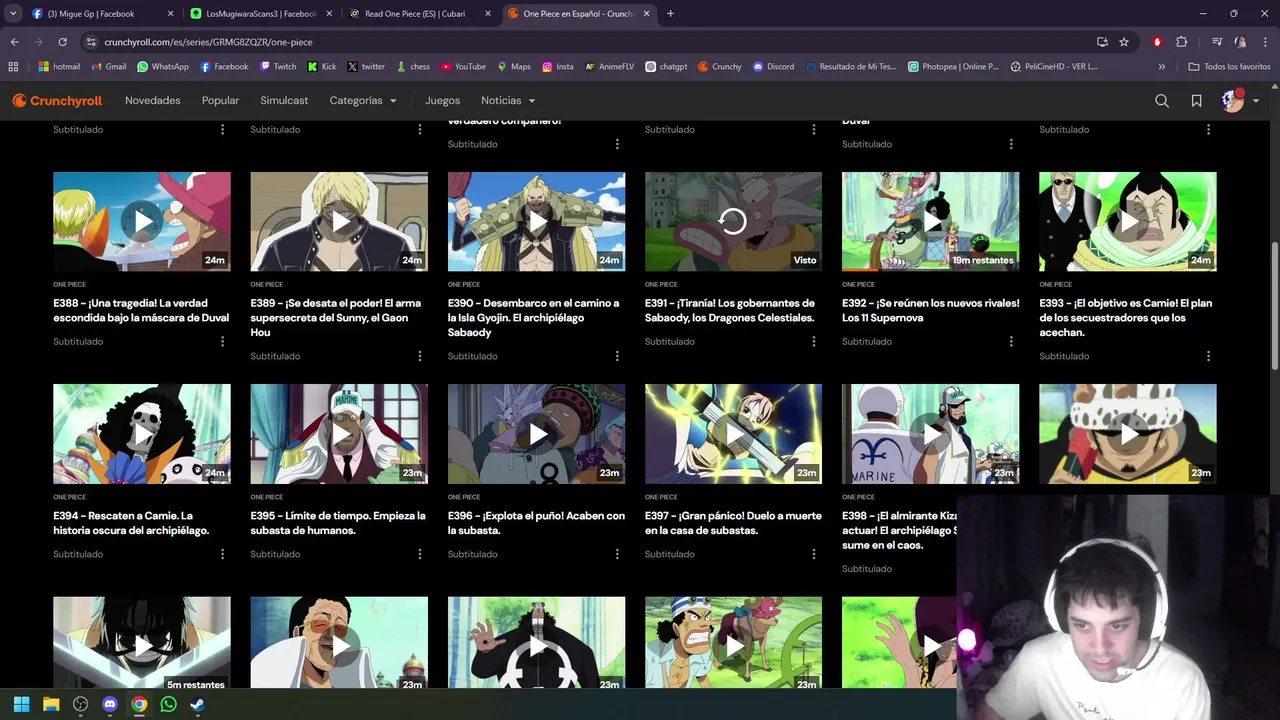Play episode E393 thumbnail

pyautogui.click(x=1128, y=221)
